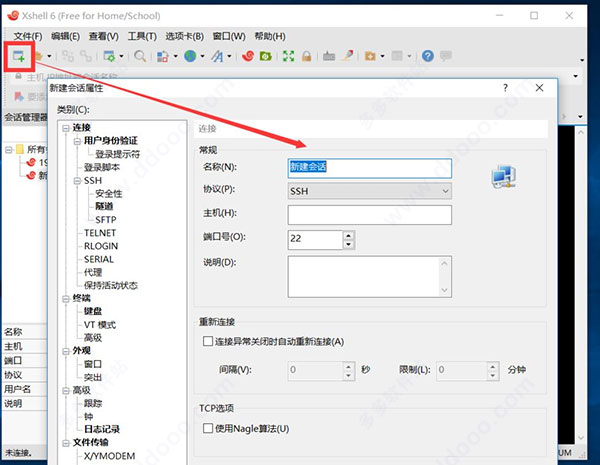The image size is (600, 465).
Task: Open the 文件(F) menu
Action: [x=28, y=36]
